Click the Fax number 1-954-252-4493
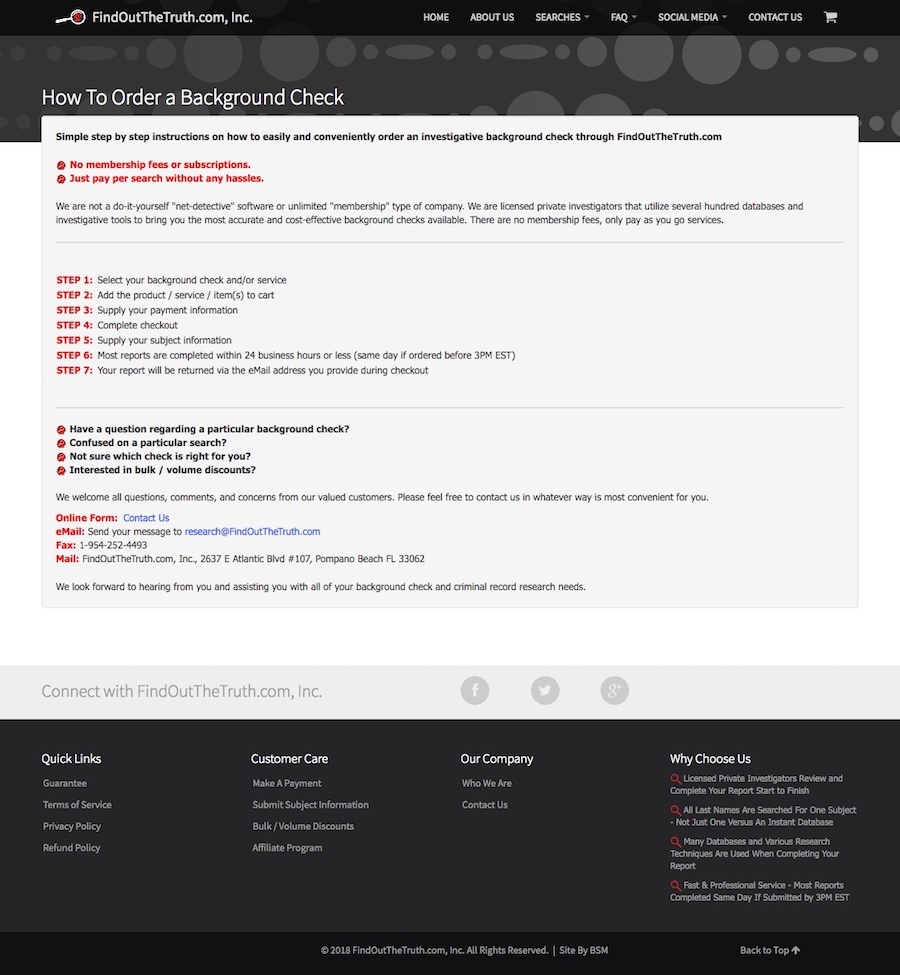Screen dimensions: 900x975 pyautogui.click(x=113, y=545)
